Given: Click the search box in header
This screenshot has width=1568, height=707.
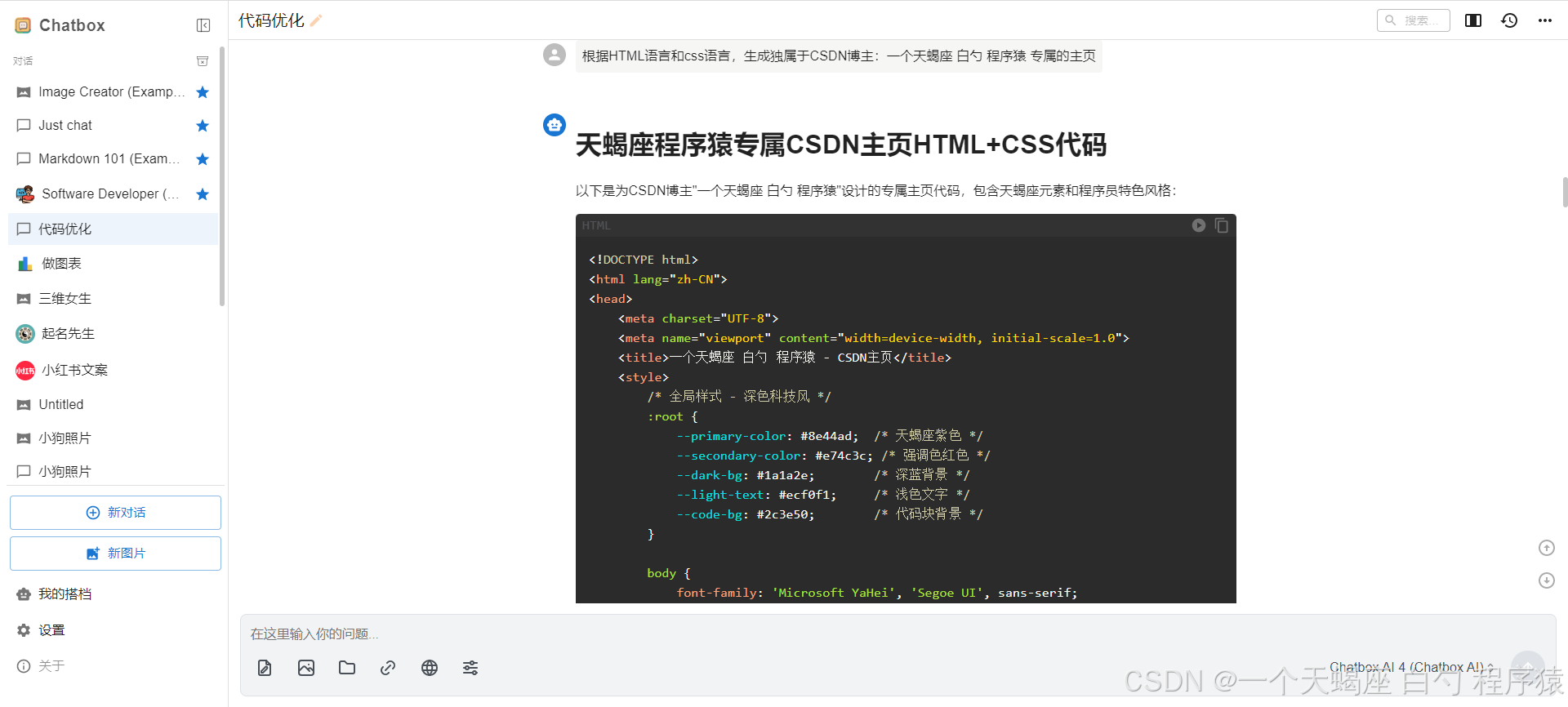Looking at the screenshot, I should (x=1413, y=20).
